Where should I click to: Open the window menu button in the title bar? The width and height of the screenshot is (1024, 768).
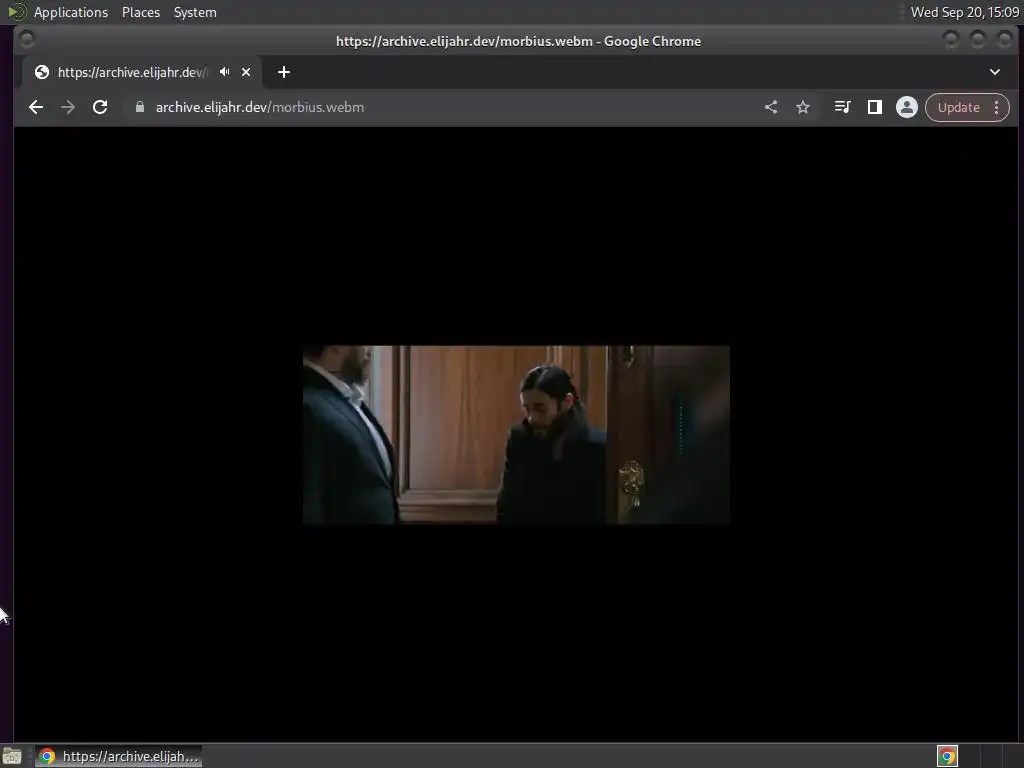click(x=27, y=40)
